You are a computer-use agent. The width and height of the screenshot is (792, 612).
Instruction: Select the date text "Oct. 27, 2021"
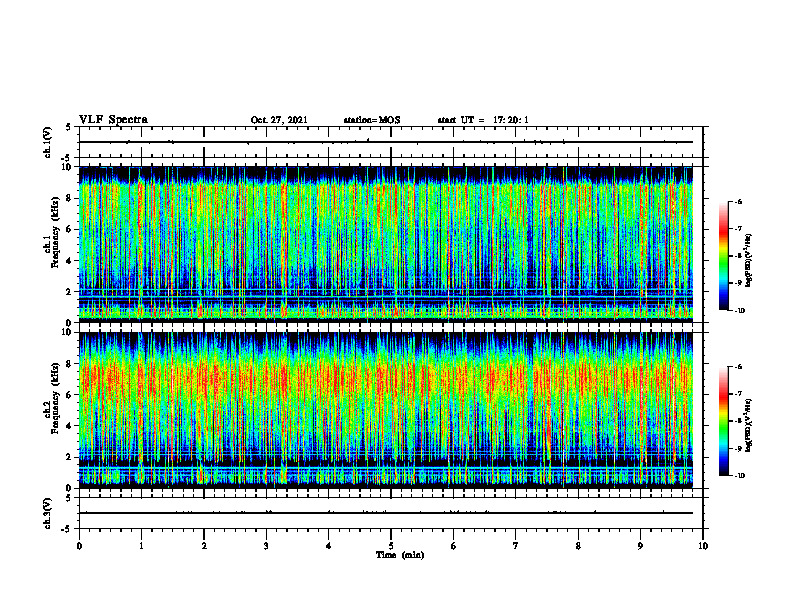tap(279, 120)
